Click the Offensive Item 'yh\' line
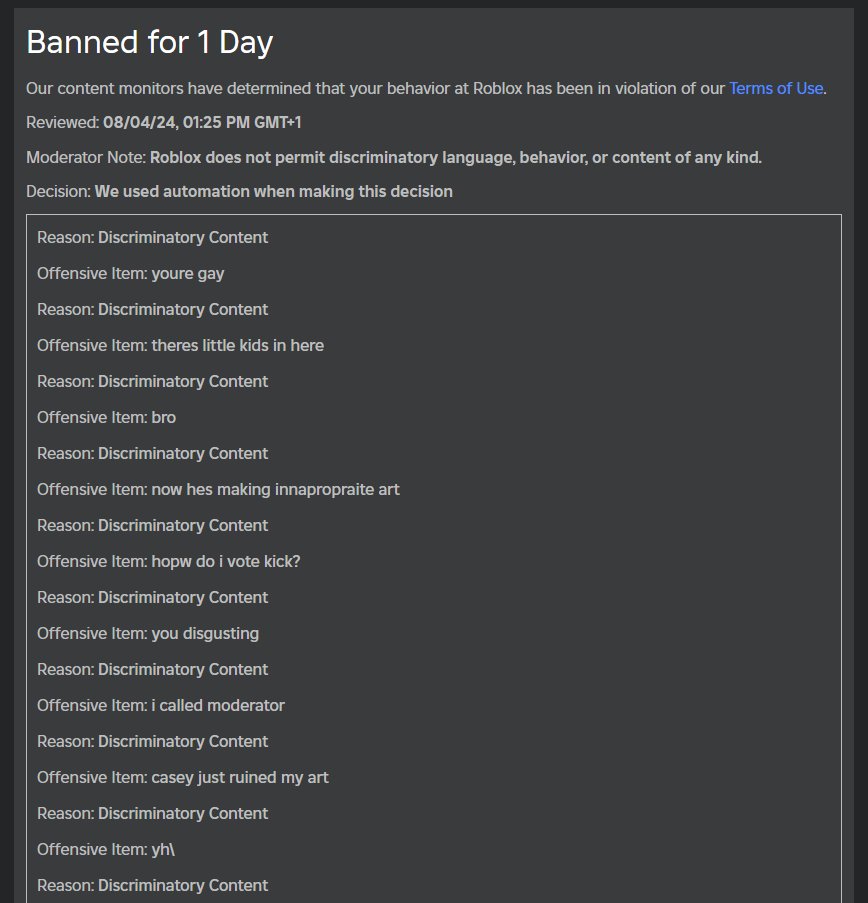Viewport: 868px width, 903px height. tap(106, 849)
